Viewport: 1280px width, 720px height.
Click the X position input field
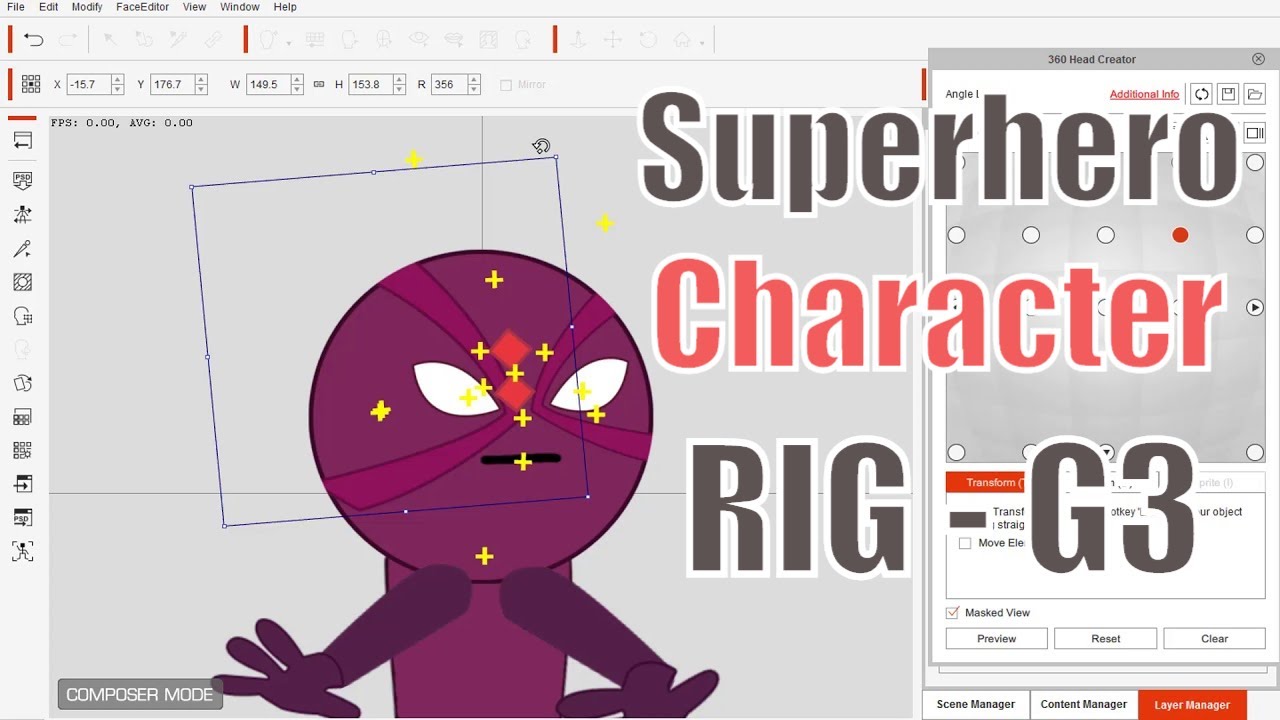(x=89, y=85)
